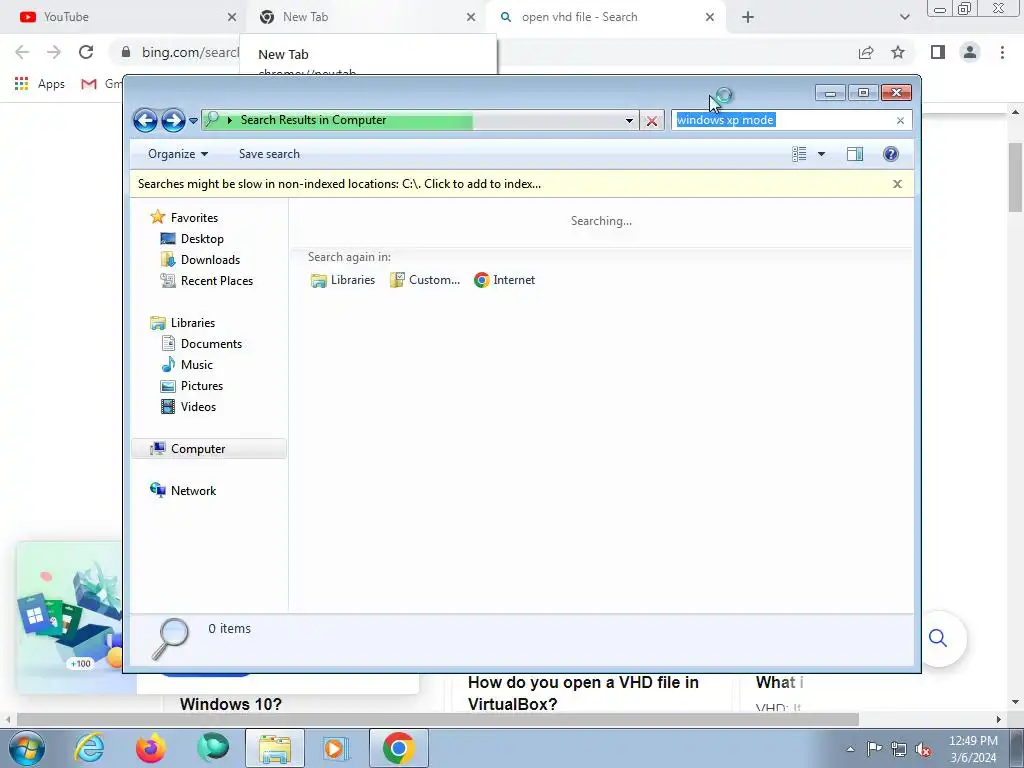Open Desktop under Favorites

pyautogui.click(x=192, y=239)
